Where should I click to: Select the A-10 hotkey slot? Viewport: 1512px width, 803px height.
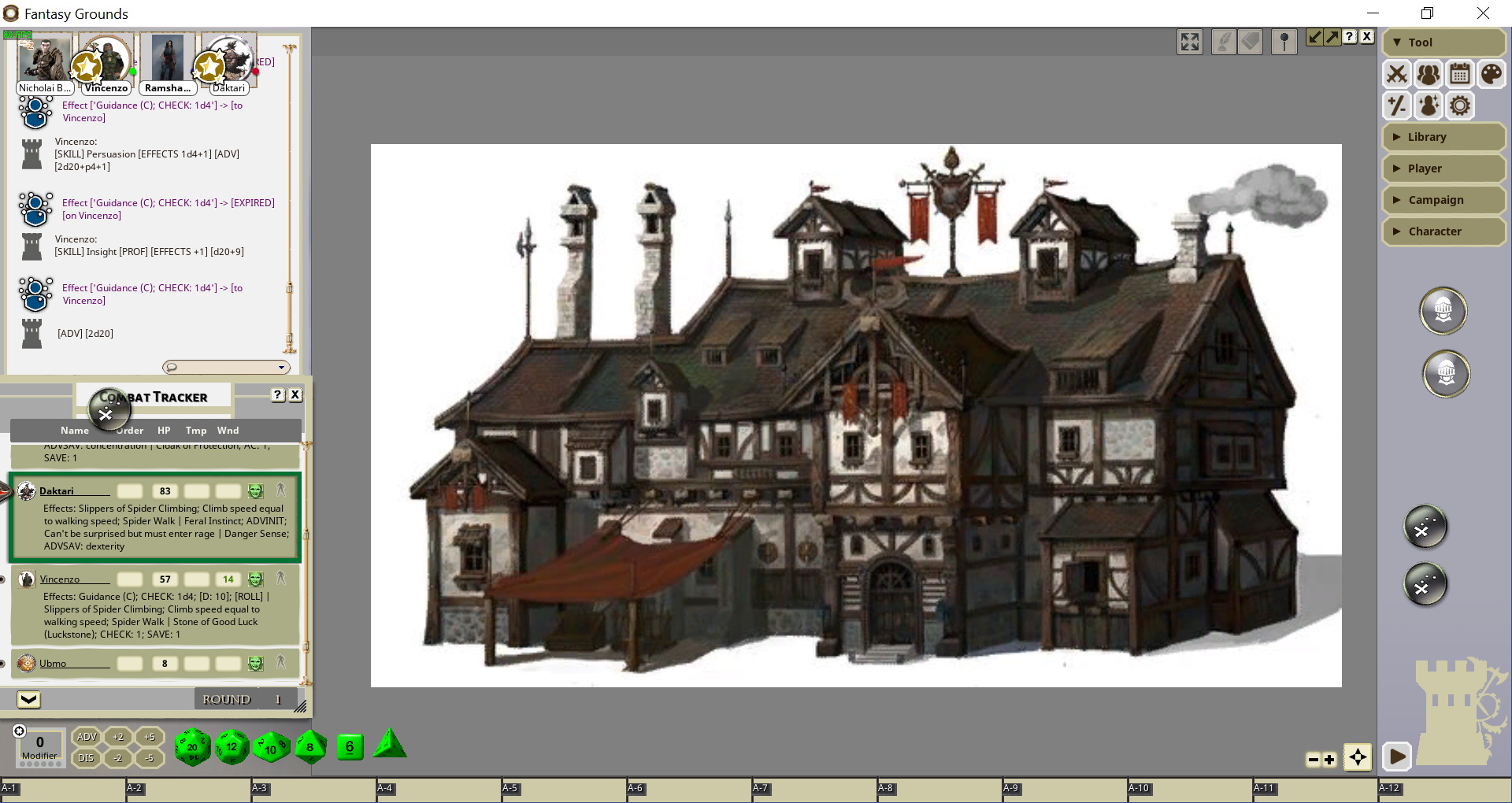click(x=1190, y=790)
